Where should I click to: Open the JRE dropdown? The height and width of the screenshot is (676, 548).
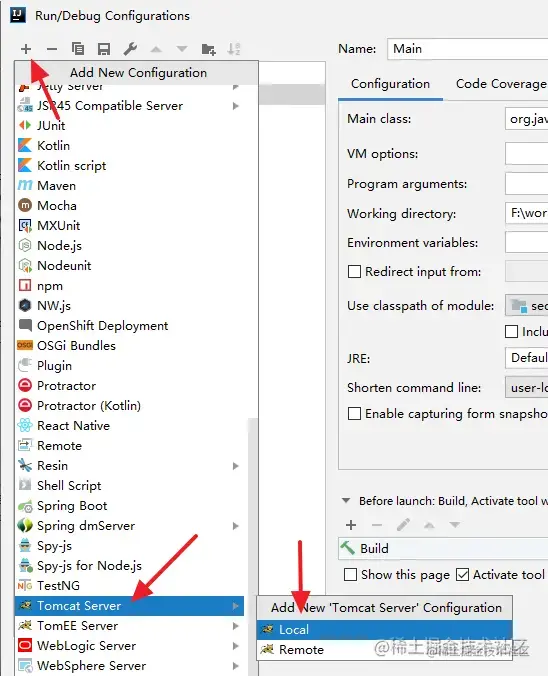(x=526, y=358)
